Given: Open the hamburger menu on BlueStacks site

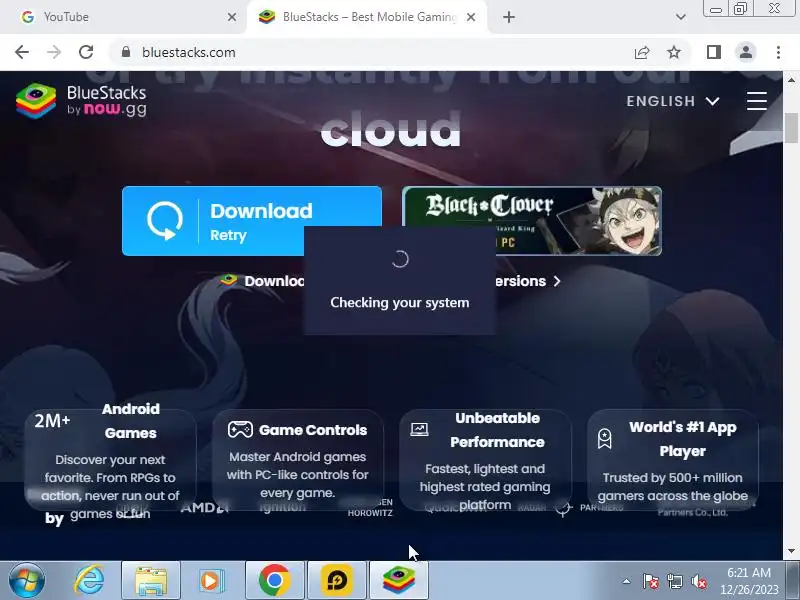Looking at the screenshot, I should [757, 101].
